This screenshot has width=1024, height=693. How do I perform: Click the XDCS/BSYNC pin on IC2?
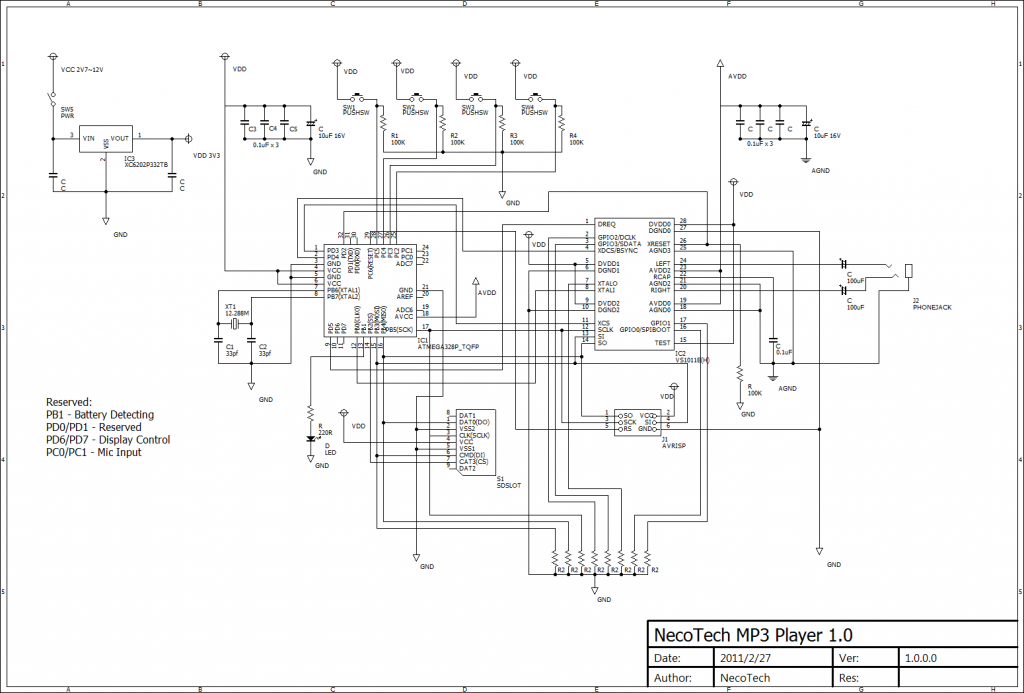click(618, 250)
